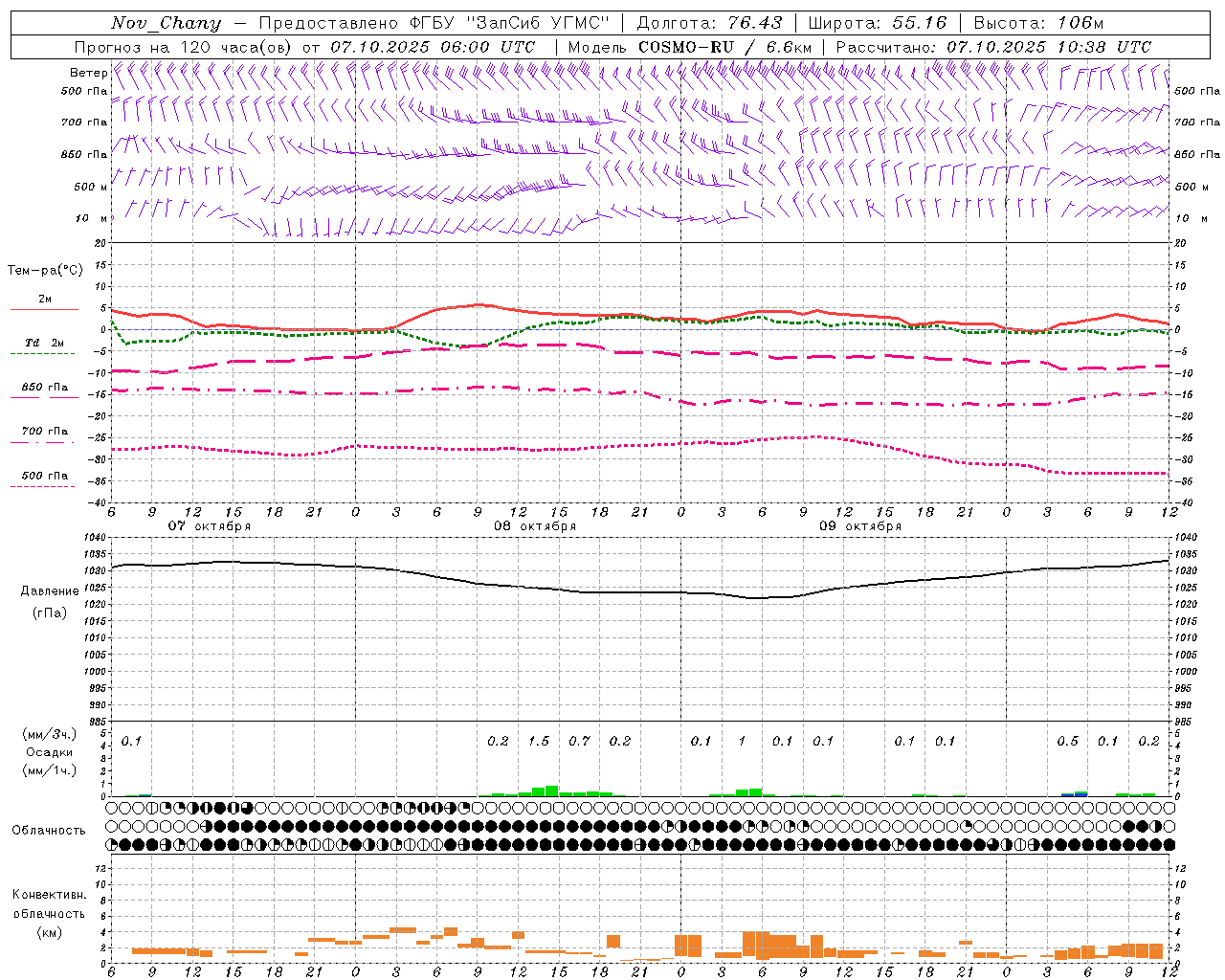Click the '07 октября' date label
This screenshot has height=980, width=1225.
tap(209, 526)
